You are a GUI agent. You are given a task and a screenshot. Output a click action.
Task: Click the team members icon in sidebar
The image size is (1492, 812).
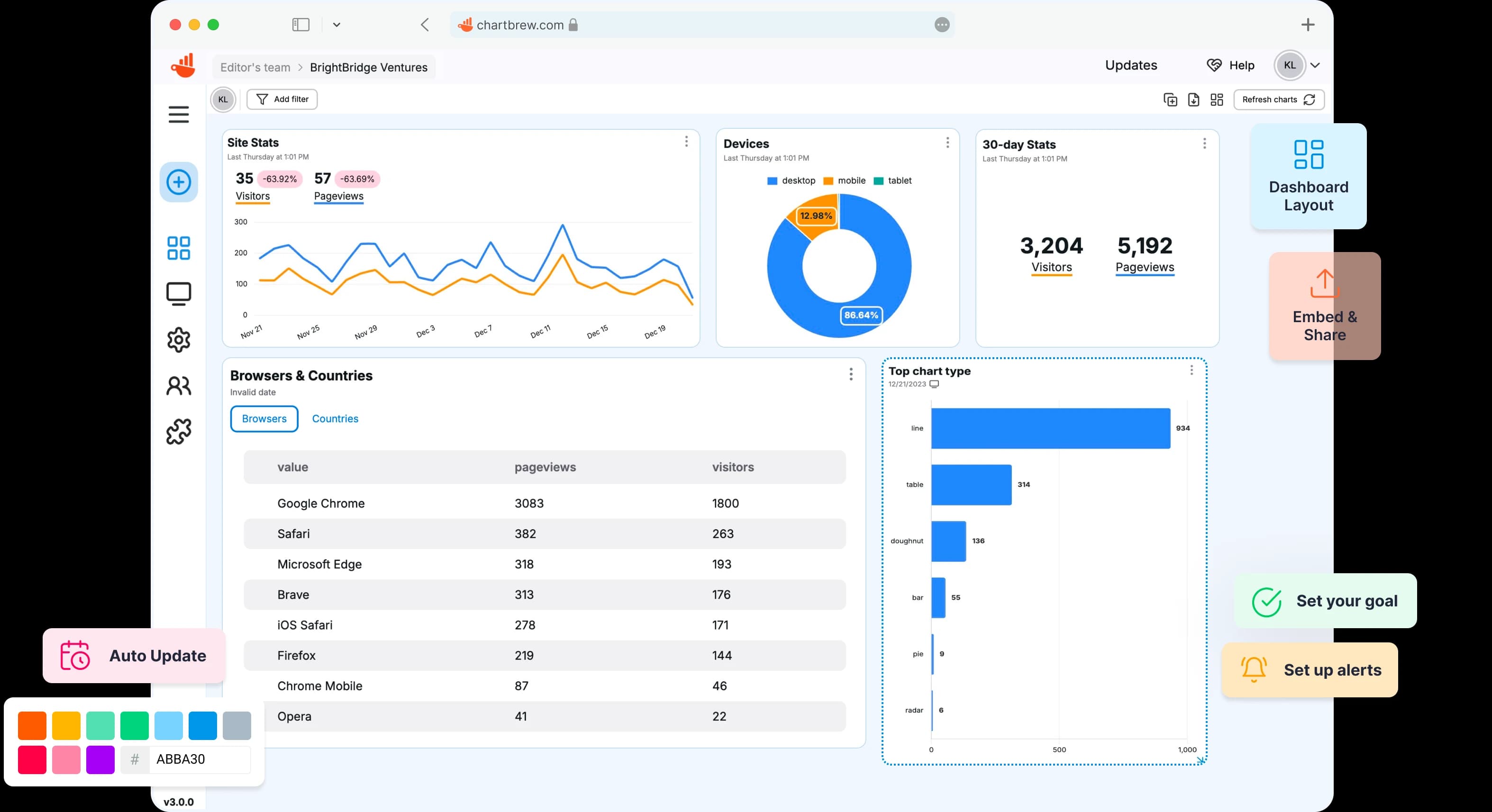click(x=179, y=387)
